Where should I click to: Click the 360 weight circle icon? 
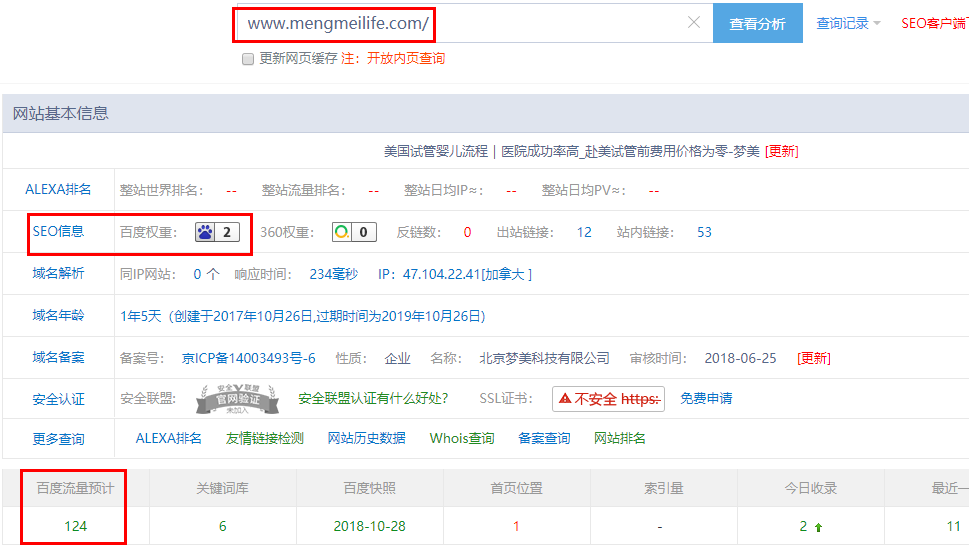click(341, 232)
